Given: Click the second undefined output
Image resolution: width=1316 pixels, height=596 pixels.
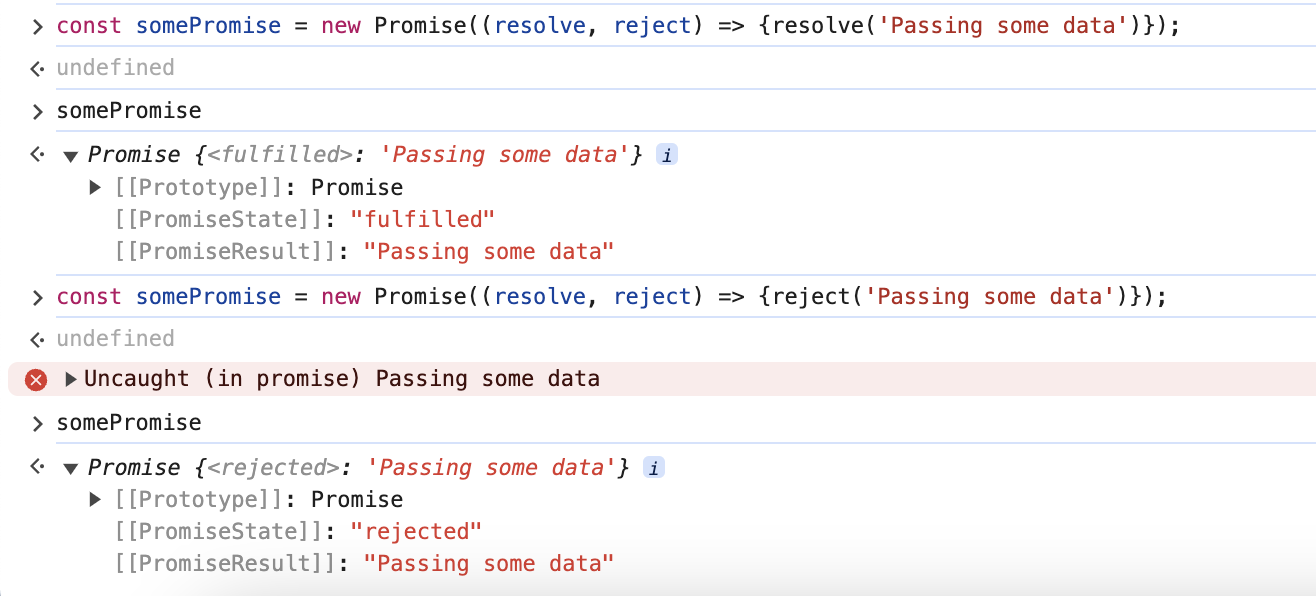Looking at the screenshot, I should point(115,339).
